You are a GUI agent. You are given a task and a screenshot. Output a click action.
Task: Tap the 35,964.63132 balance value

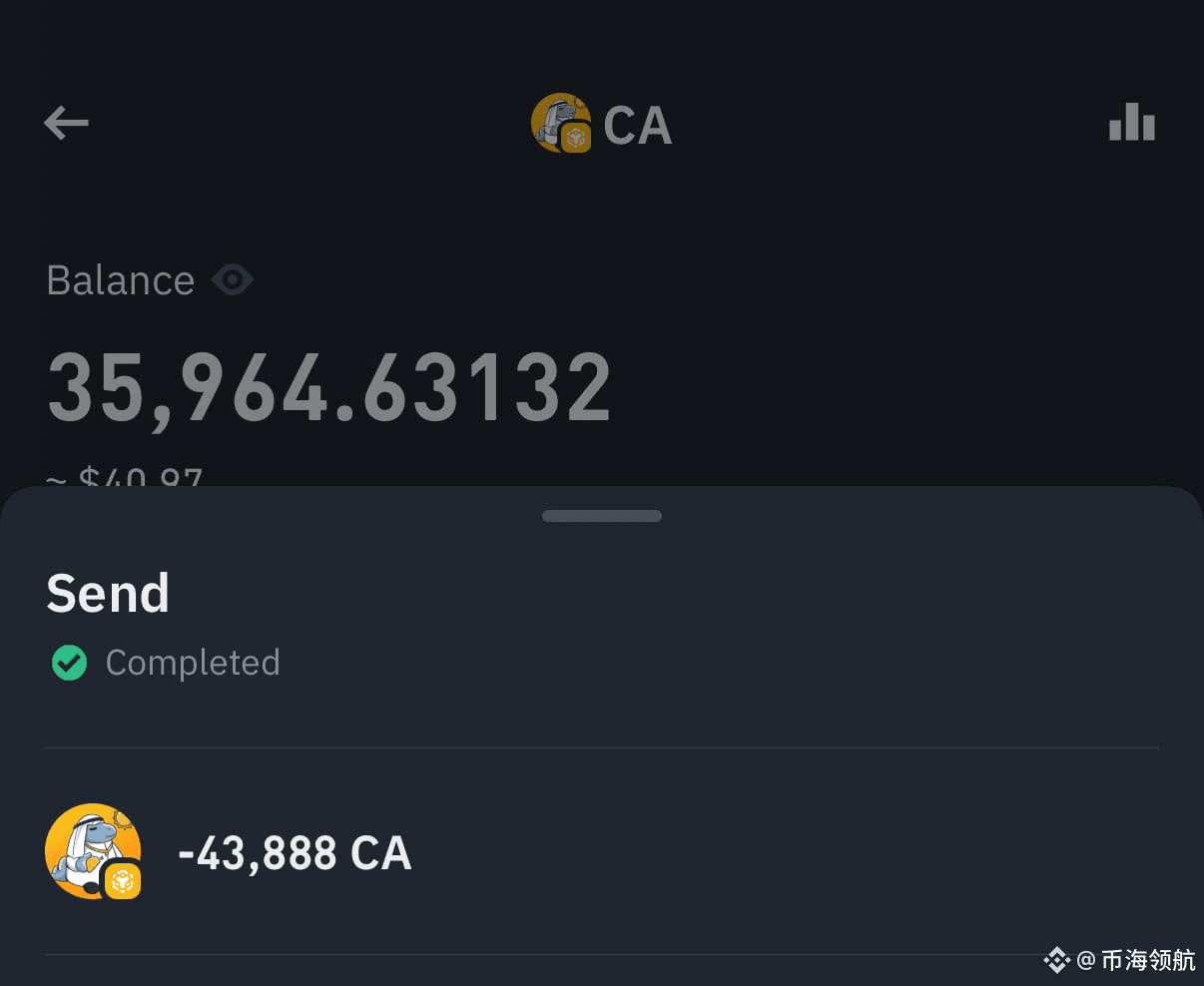[329, 387]
